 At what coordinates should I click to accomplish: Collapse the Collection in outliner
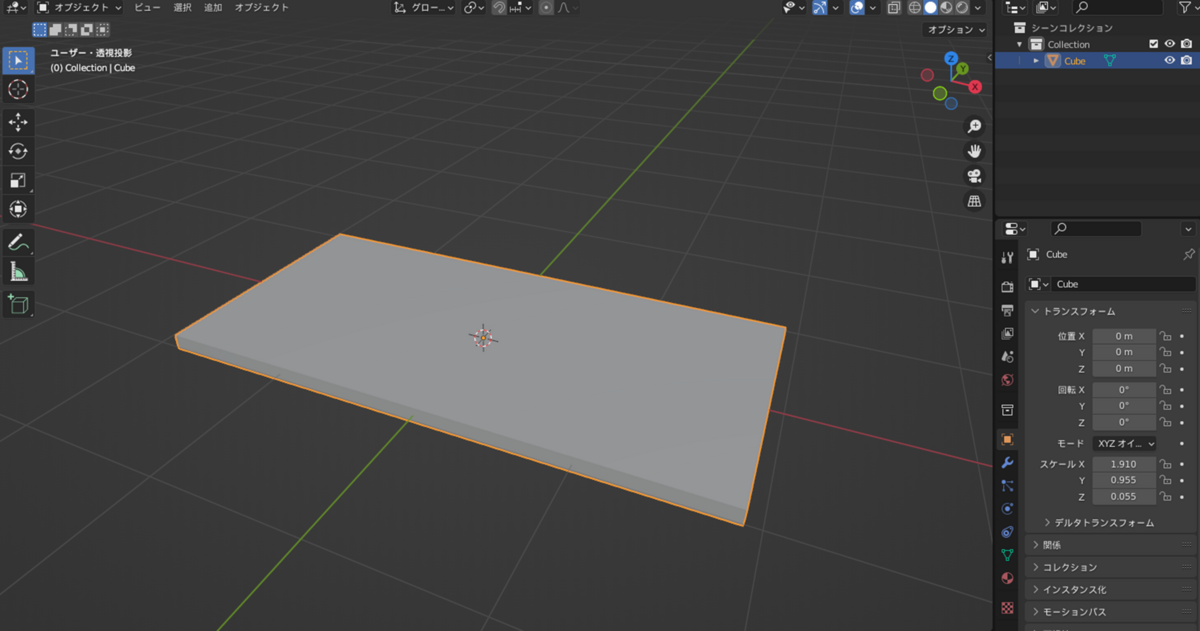coord(1020,44)
